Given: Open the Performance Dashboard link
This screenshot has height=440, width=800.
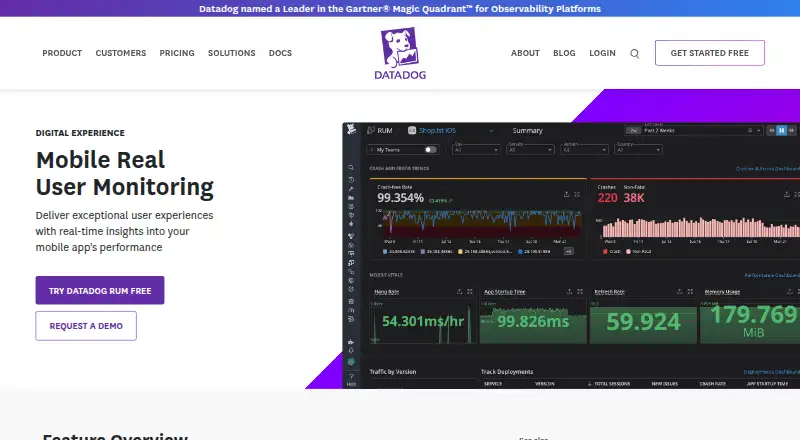Looking at the screenshot, I should click(x=772, y=275).
